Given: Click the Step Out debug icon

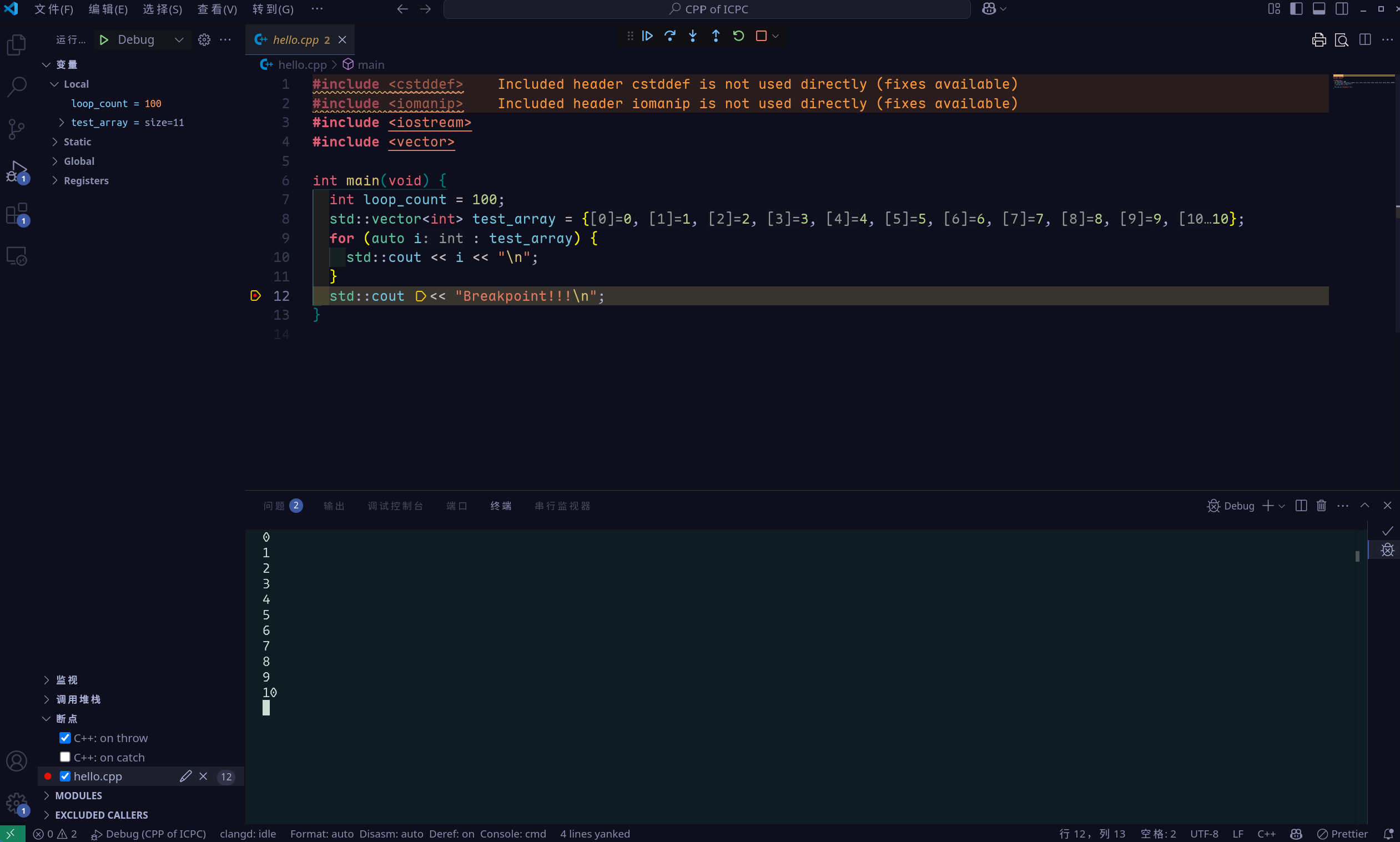Looking at the screenshot, I should click(x=716, y=36).
